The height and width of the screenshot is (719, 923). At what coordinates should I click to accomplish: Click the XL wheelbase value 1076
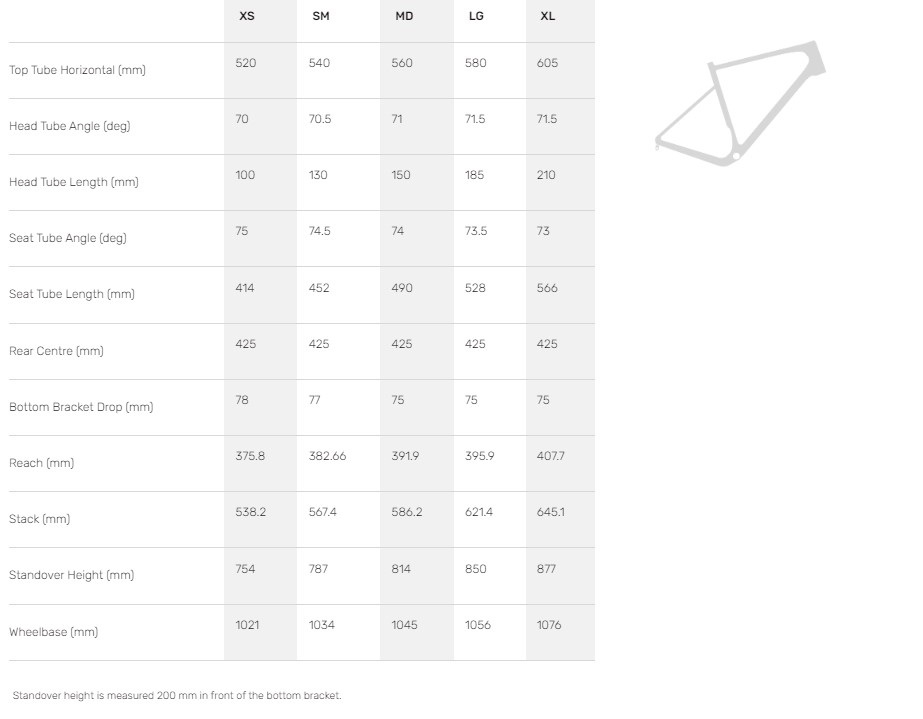click(549, 625)
